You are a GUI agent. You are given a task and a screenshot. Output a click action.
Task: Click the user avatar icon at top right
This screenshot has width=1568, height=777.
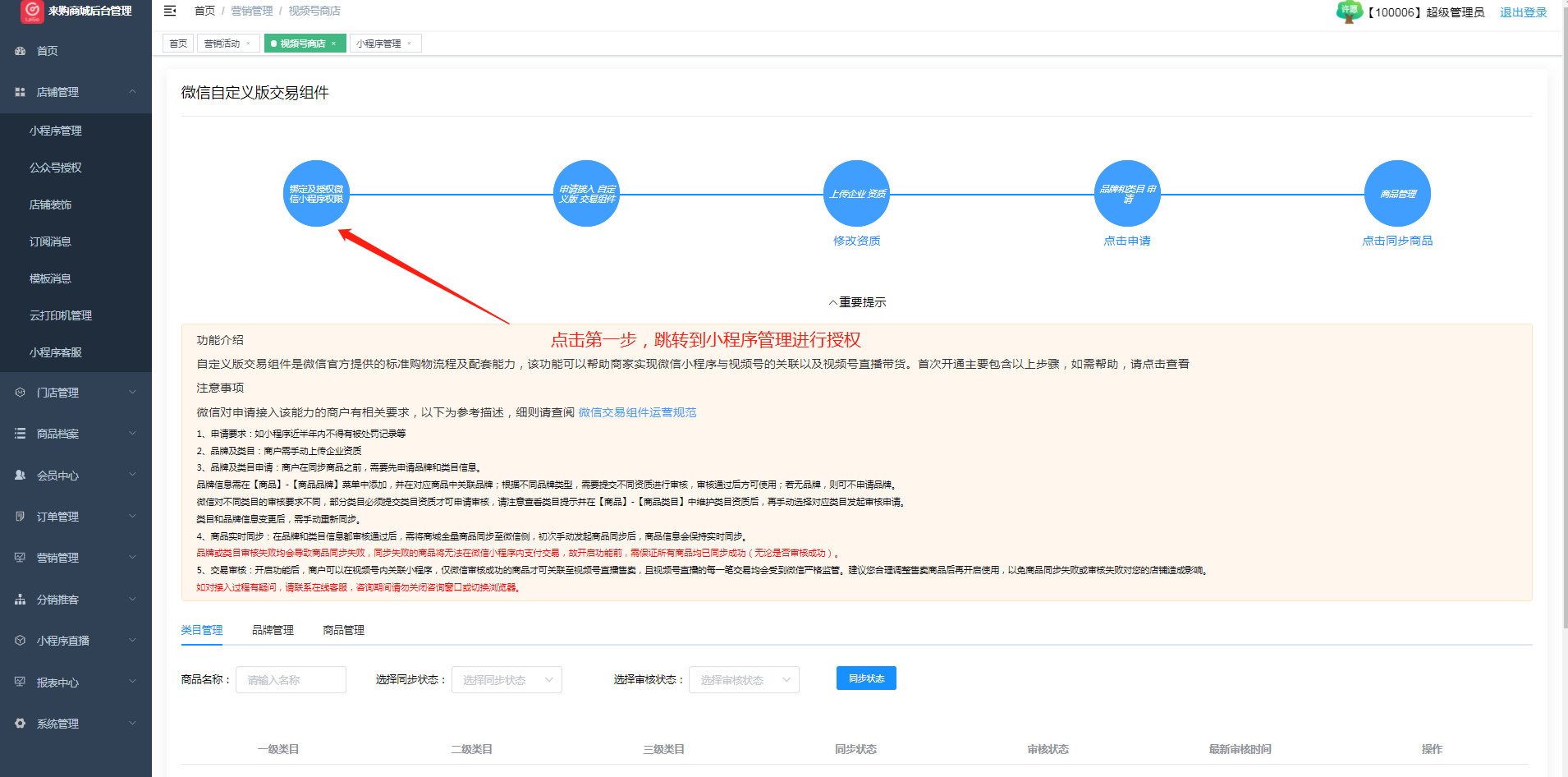tap(1349, 11)
